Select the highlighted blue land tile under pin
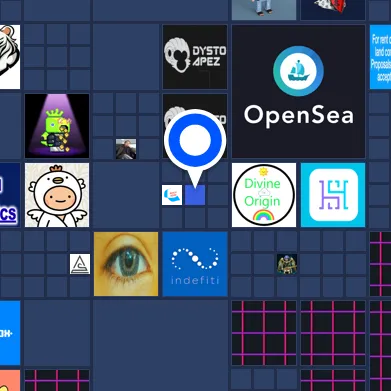The height and width of the screenshot is (391, 391). tap(195, 195)
